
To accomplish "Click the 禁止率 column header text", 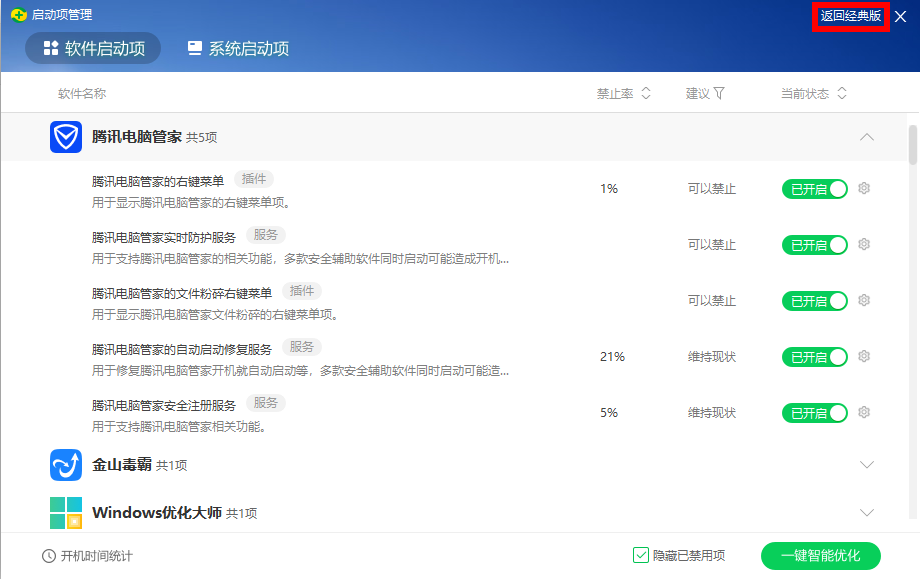I will pyautogui.click(x=615, y=93).
